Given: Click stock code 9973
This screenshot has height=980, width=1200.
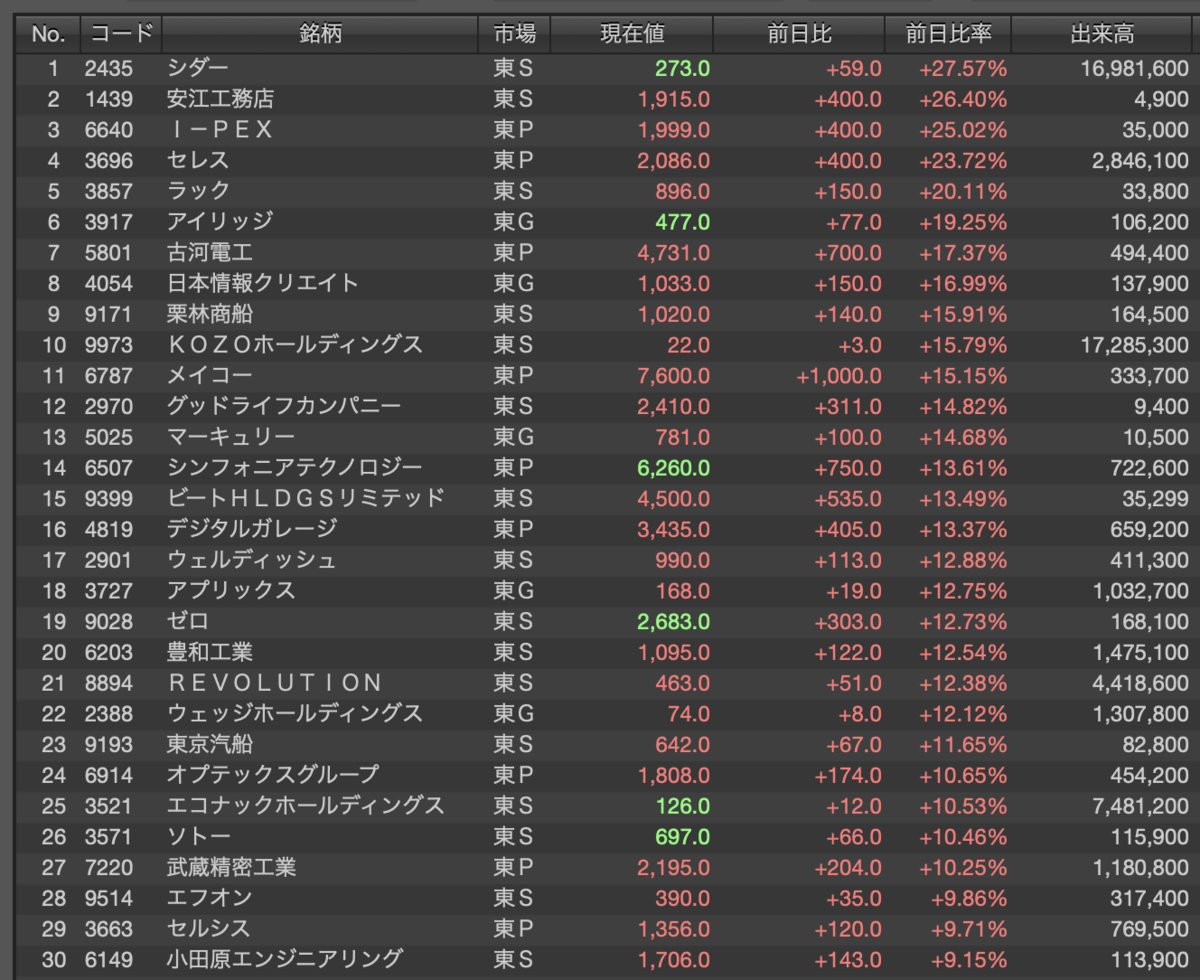Looking at the screenshot, I should click(108, 345).
